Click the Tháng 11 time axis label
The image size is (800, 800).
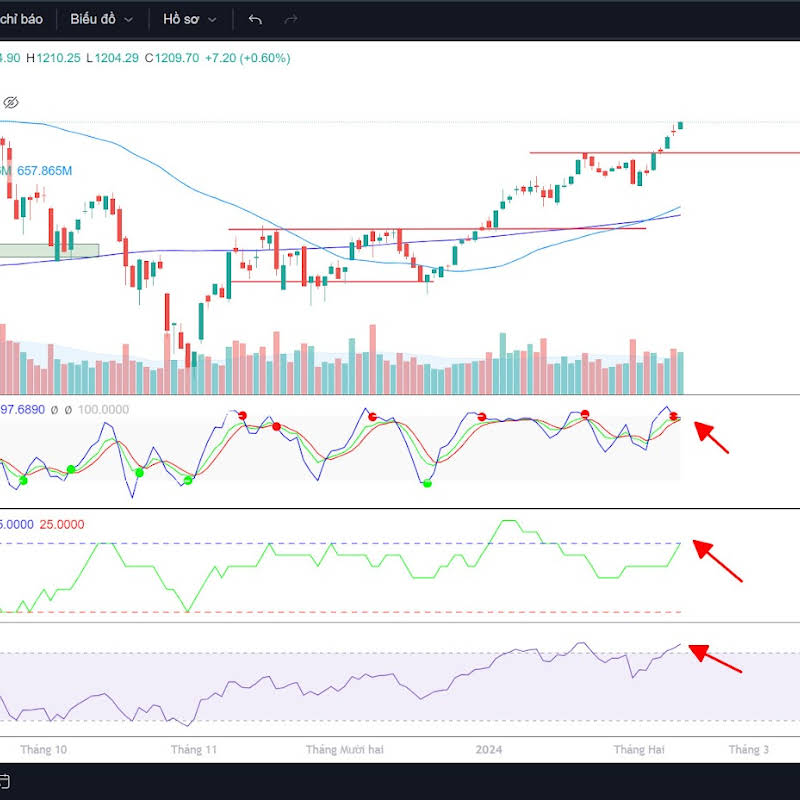pyautogui.click(x=194, y=749)
